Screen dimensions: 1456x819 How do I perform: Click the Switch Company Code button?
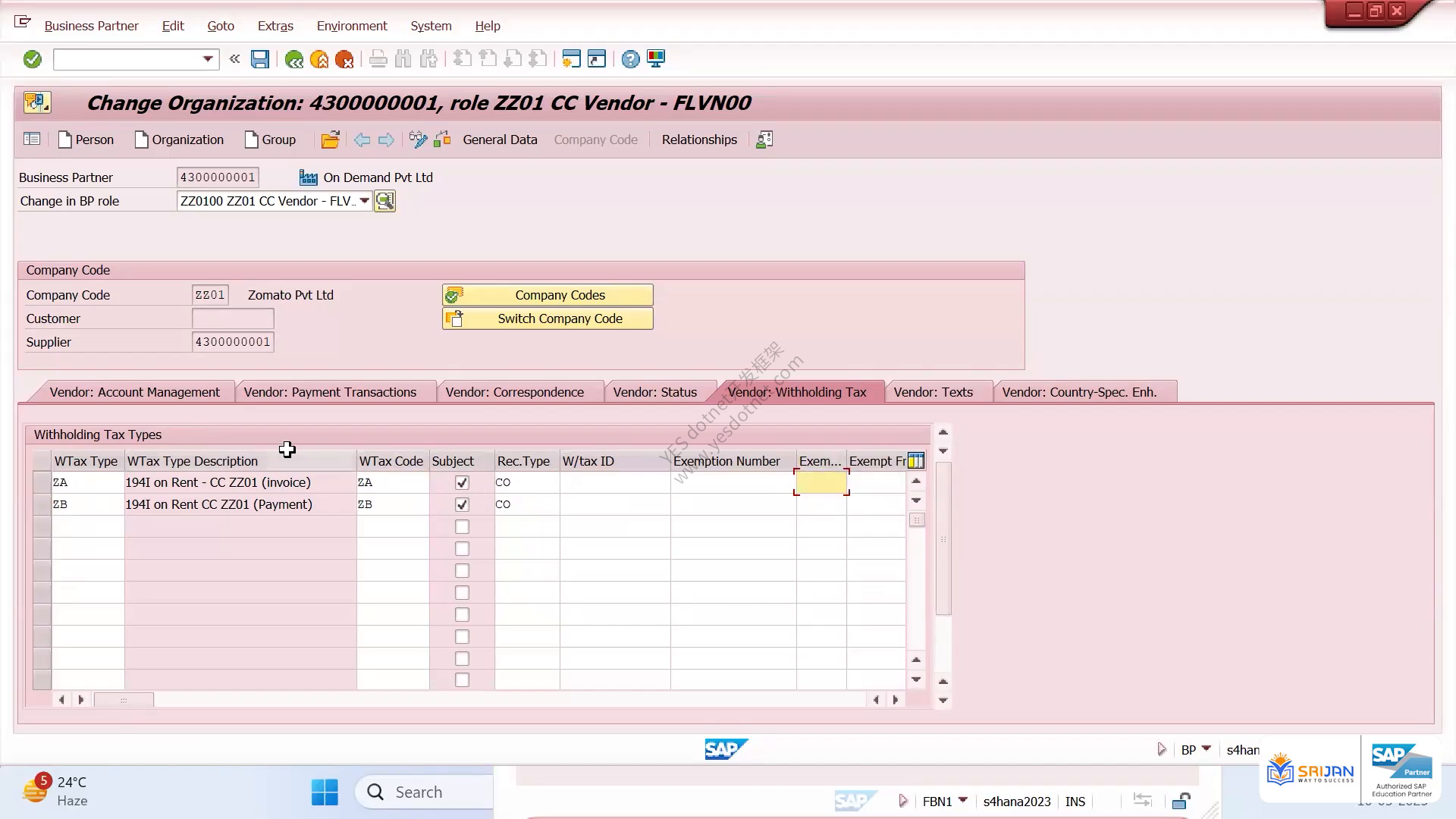tap(548, 318)
